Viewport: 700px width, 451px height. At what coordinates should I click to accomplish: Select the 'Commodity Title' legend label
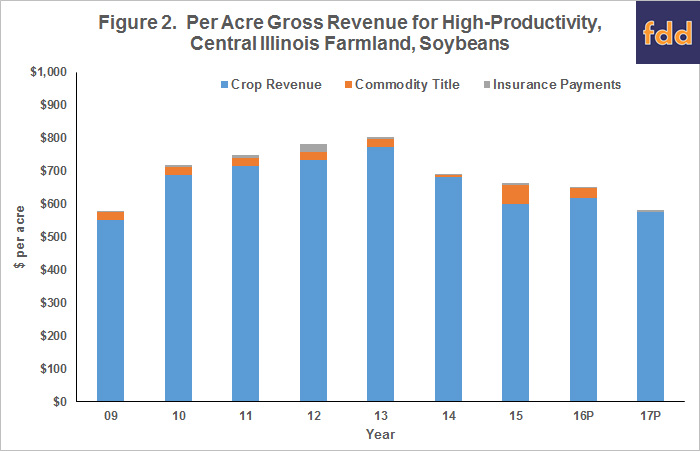[x=407, y=84]
